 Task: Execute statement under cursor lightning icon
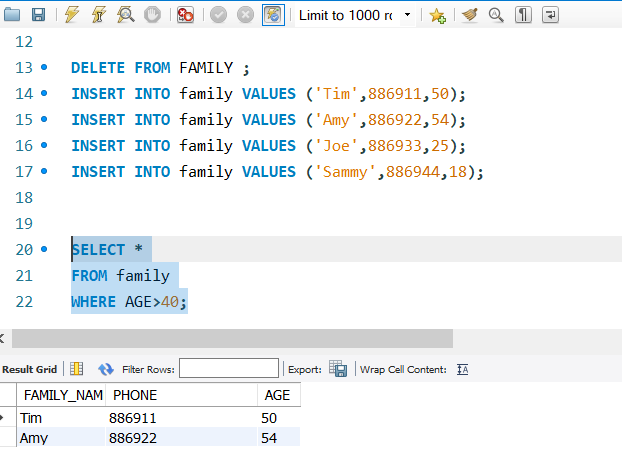[x=98, y=15]
